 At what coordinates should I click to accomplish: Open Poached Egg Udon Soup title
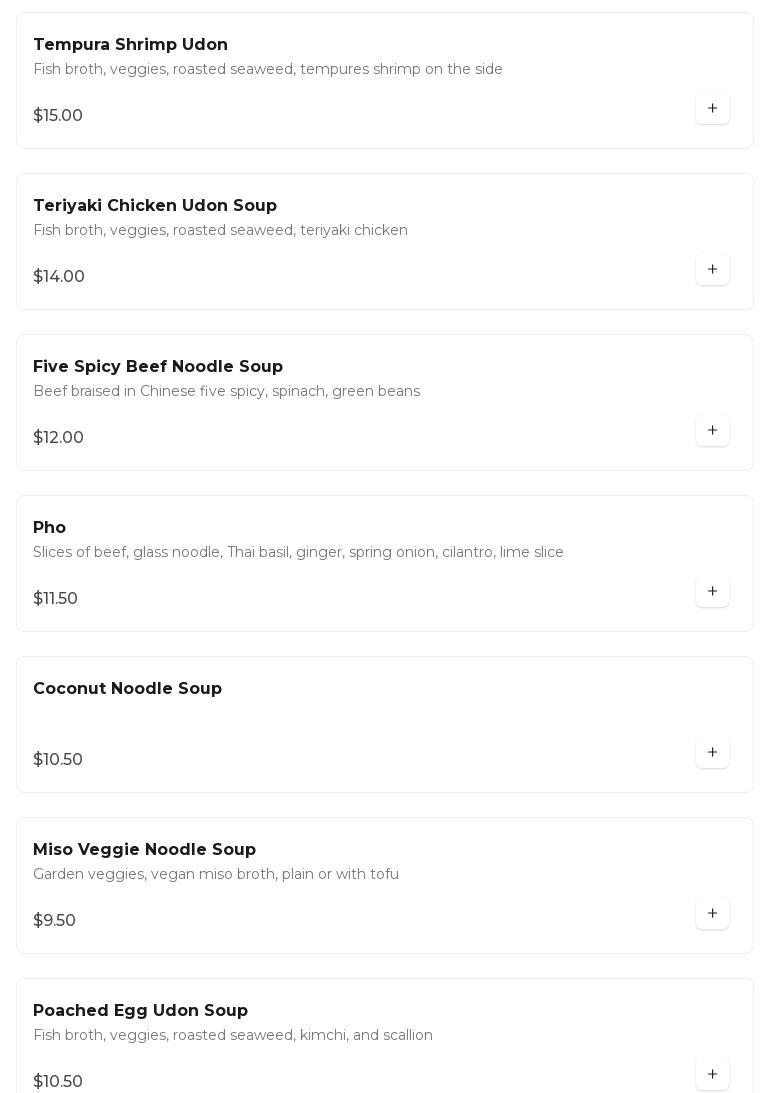coord(140,1011)
